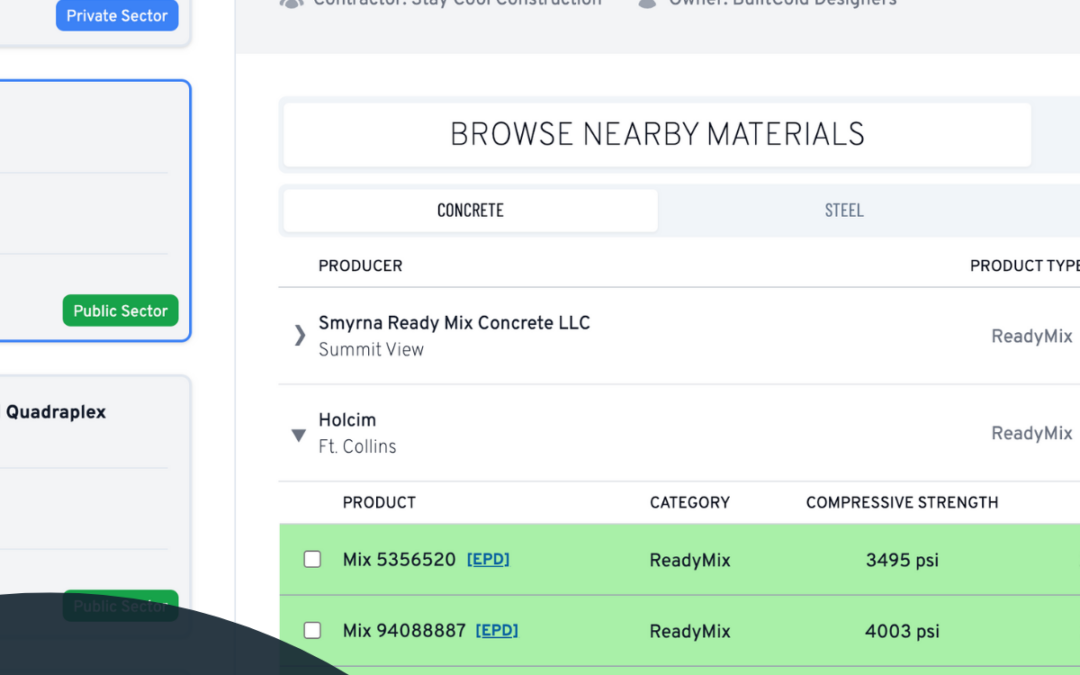Click the Product Type column header
Screen dimensions: 1080x675
point(1024,266)
